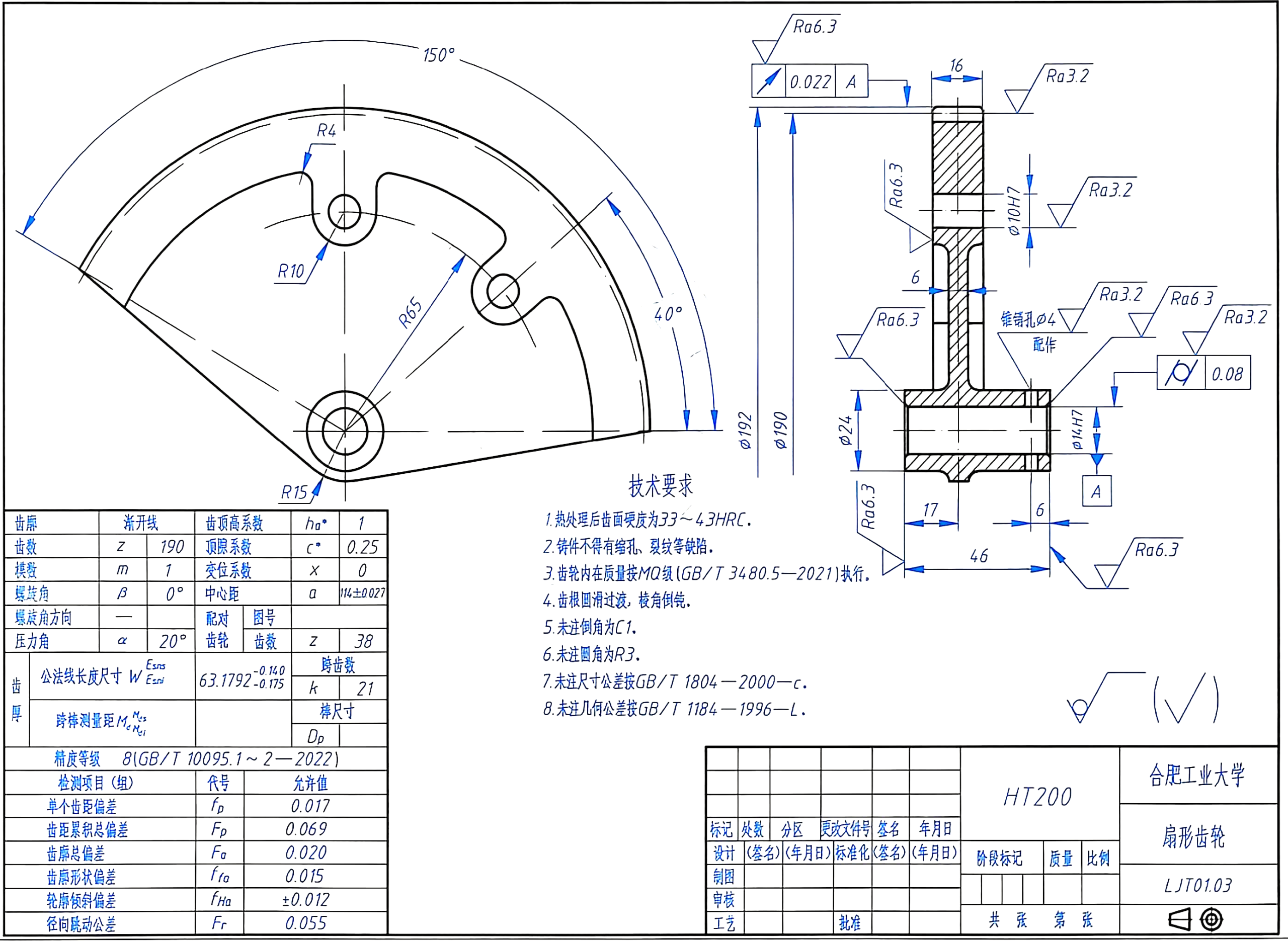Click the 锥销孔Ø4 taper pin hole note
Image resolution: width=1288 pixels, height=941 pixels.
point(1028,319)
